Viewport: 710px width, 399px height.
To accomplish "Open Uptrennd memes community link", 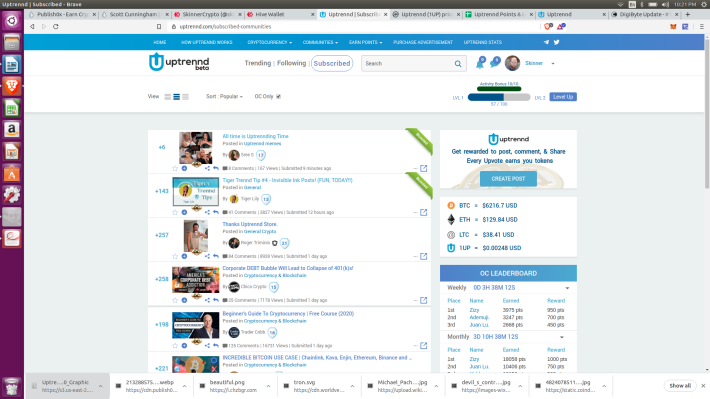I will (x=263, y=144).
